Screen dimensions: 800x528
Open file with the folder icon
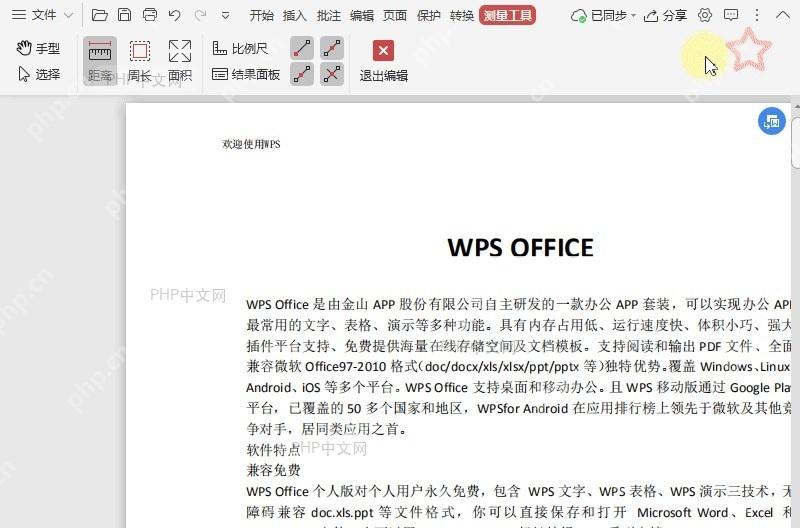point(99,15)
